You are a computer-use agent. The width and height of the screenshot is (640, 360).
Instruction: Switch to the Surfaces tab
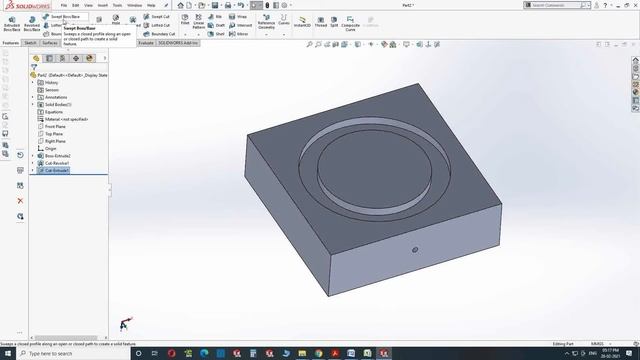pyautogui.click(x=50, y=43)
